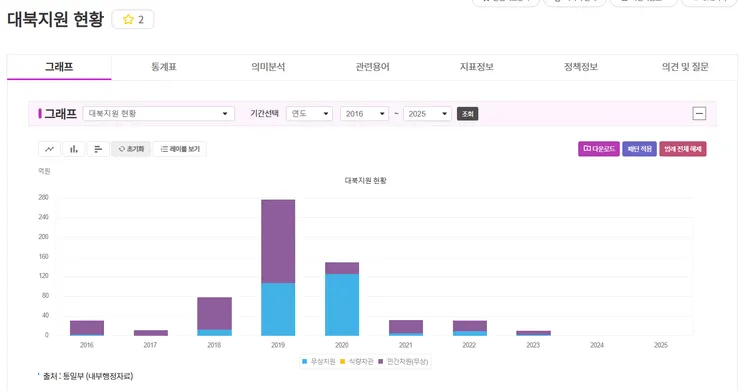Screen dimensions: 740x391
Task: Click the 억원 unit label
Action: (x=44, y=171)
